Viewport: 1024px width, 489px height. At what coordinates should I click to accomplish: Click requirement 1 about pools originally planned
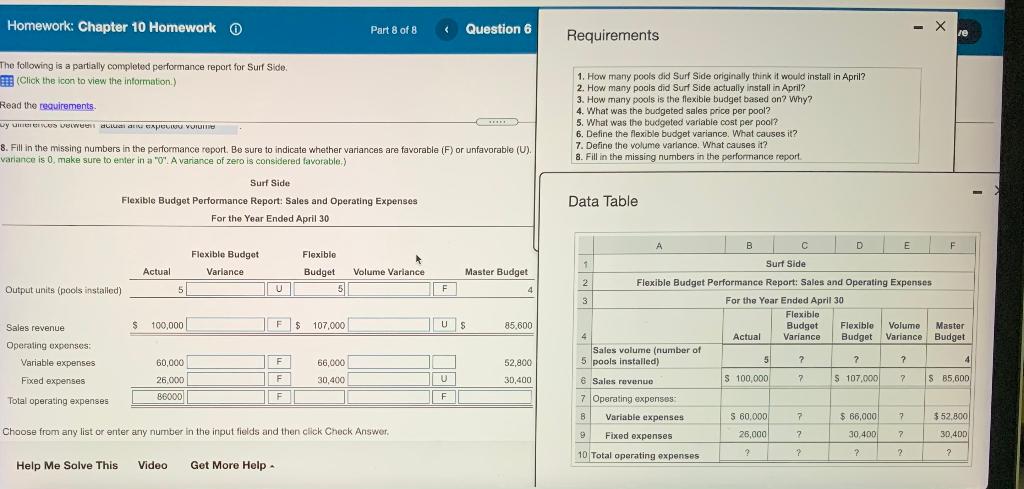tap(721, 76)
